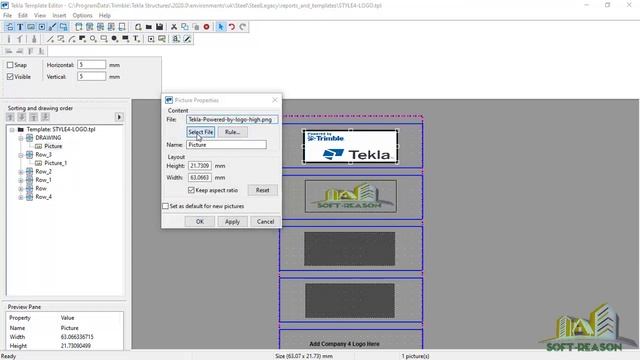This screenshot has width=640, height=360.
Task: Collapse the DRAWING tree node
Action: click(21, 138)
